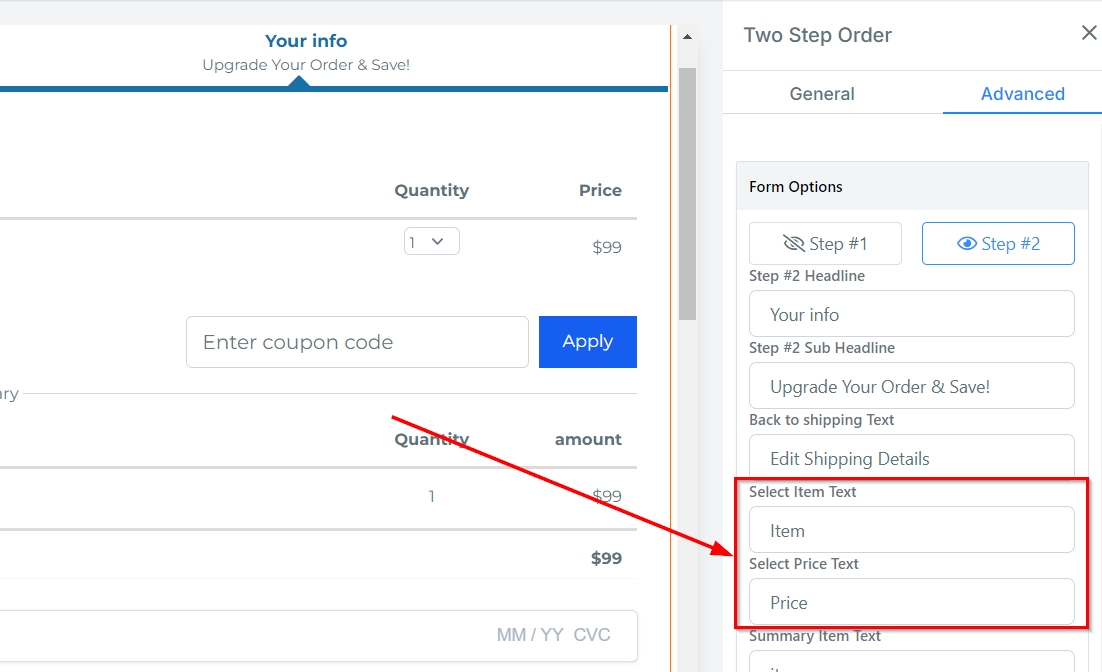Toggle Step #2 visibility button
Viewport: 1102px width, 672px height.
[998, 244]
